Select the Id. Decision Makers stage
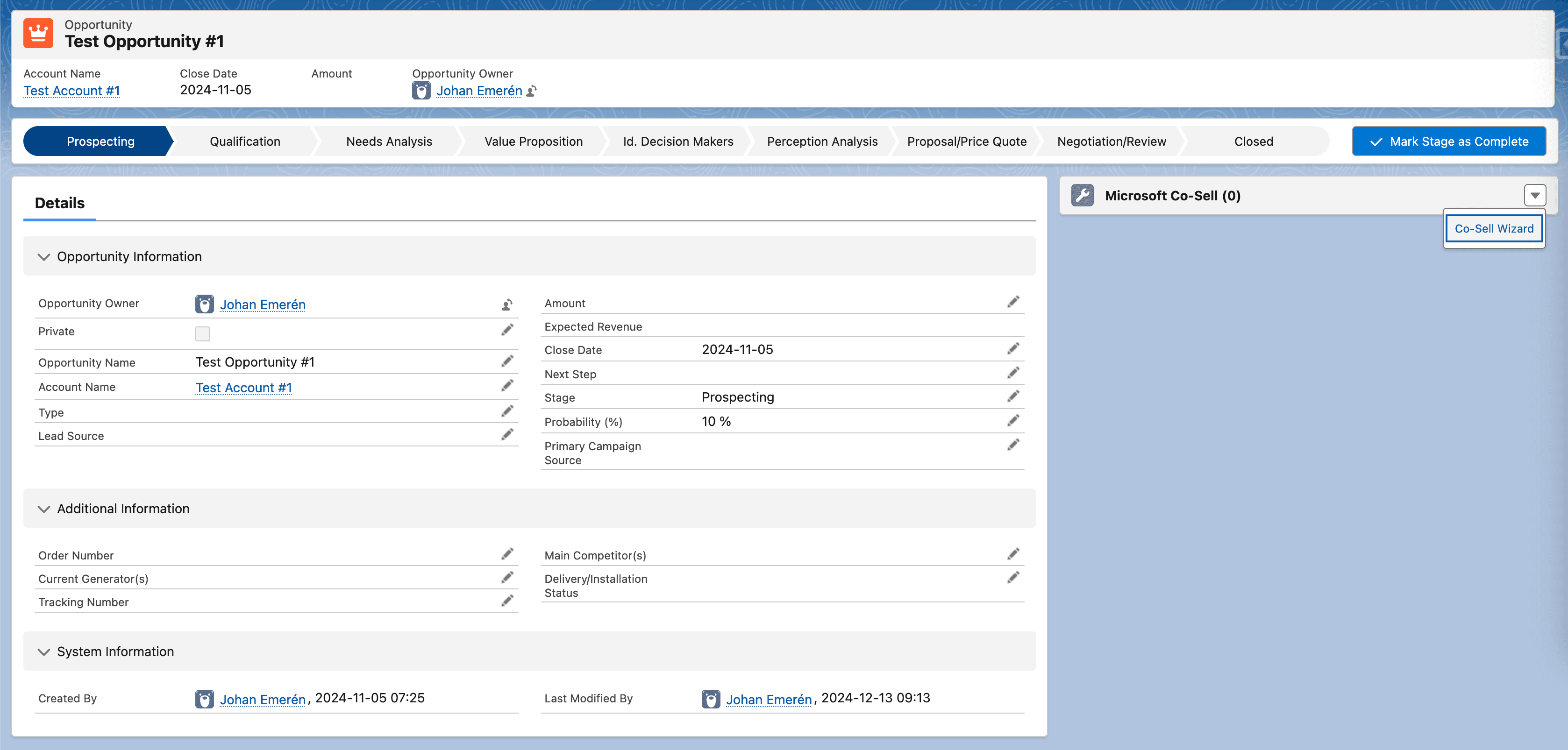The image size is (1568, 750). click(x=678, y=141)
